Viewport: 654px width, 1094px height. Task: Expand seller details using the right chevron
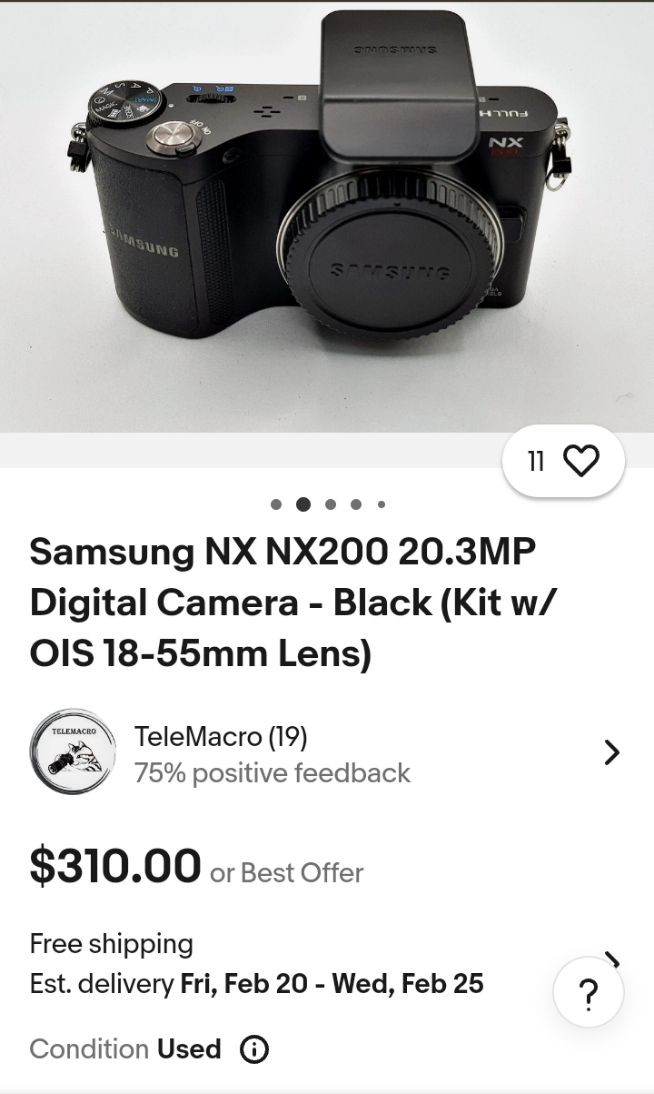(612, 753)
